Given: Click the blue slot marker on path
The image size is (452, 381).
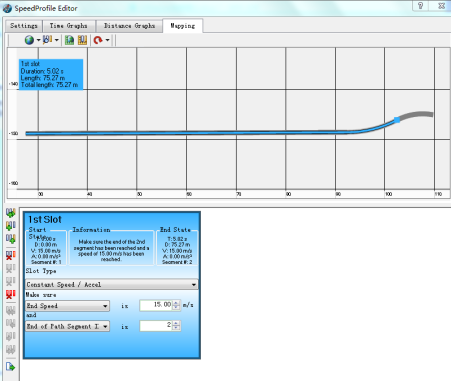Looking at the screenshot, I should 397,120.
